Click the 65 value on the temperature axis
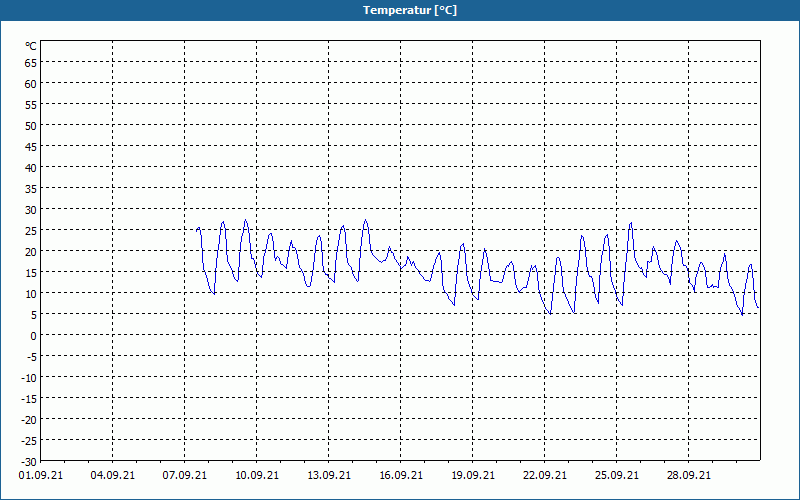 31,63
